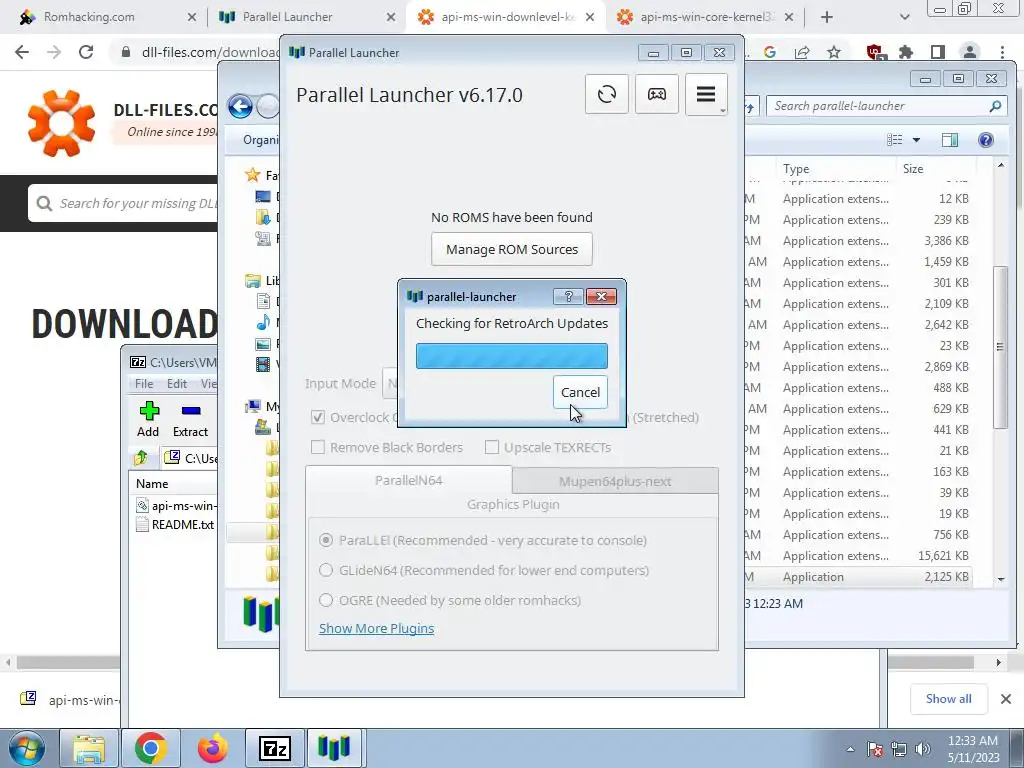Viewport: 1024px width, 768px height.
Task: Select README.txt in 7-Zip
Action: [x=176, y=524]
